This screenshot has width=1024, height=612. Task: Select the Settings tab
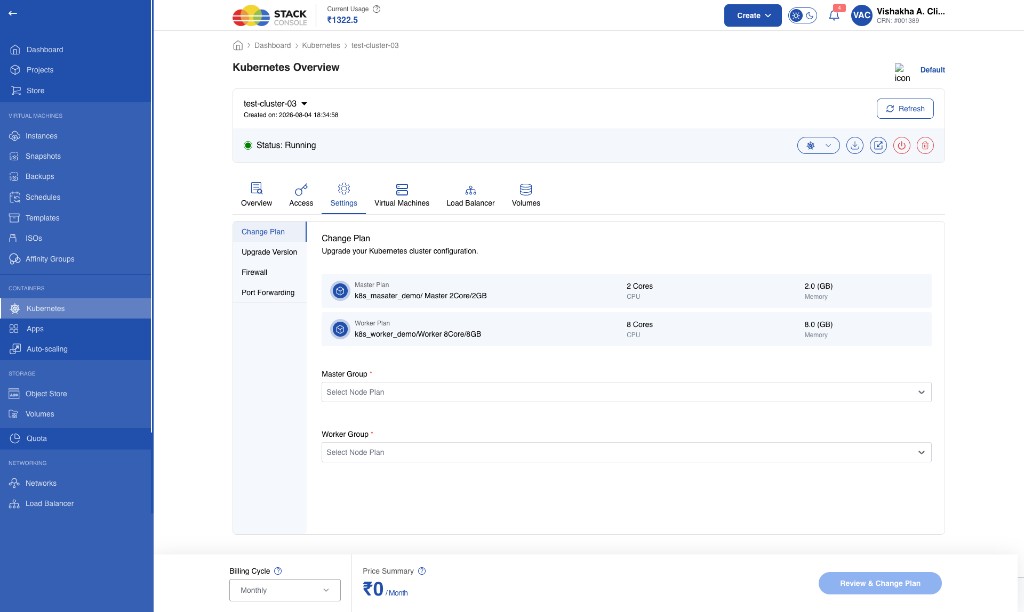[x=344, y=195]
